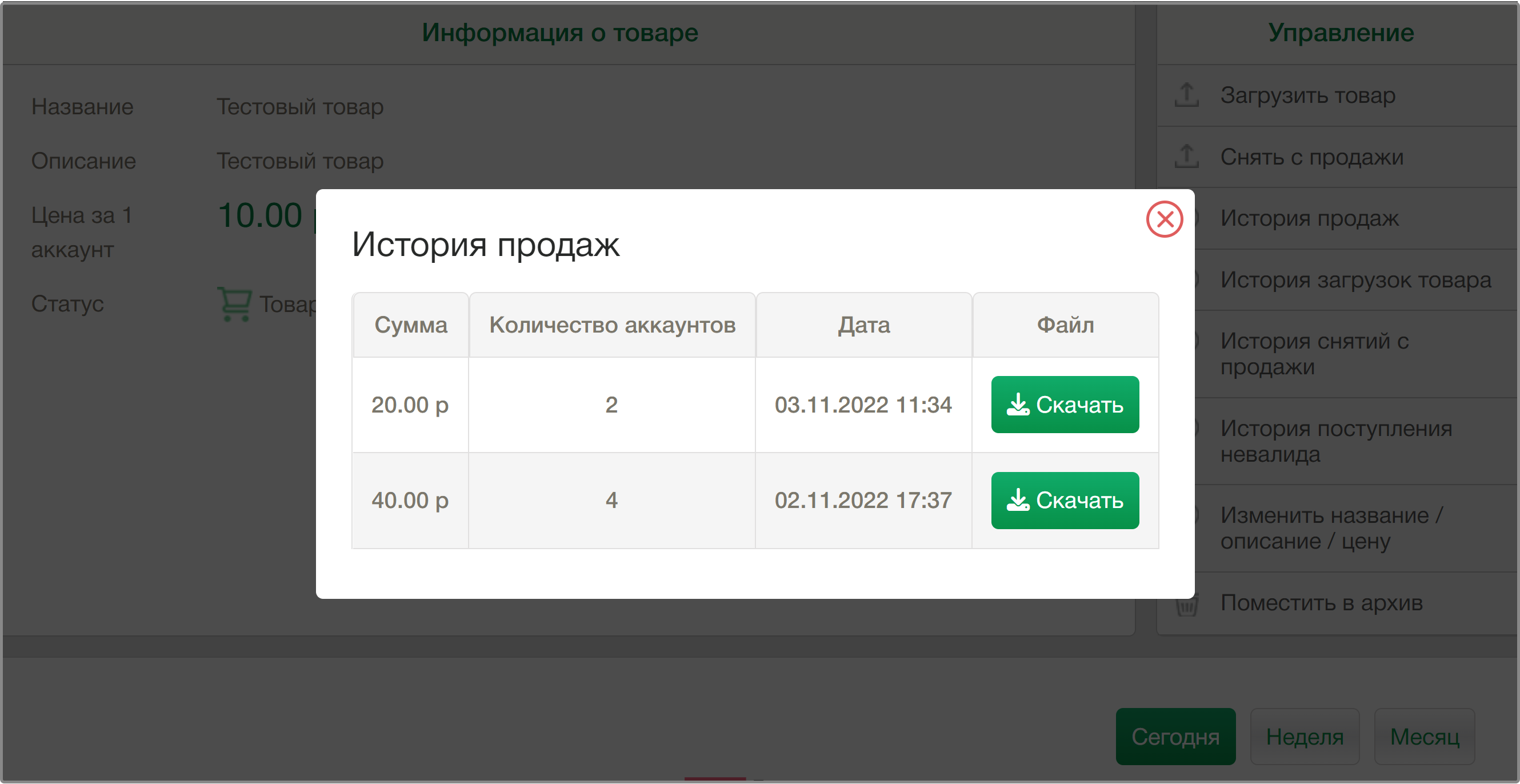The width and height of the screenshot is (1520, 784).
Task: Select the 20.00 р sum cell
Action: (410, 405)
